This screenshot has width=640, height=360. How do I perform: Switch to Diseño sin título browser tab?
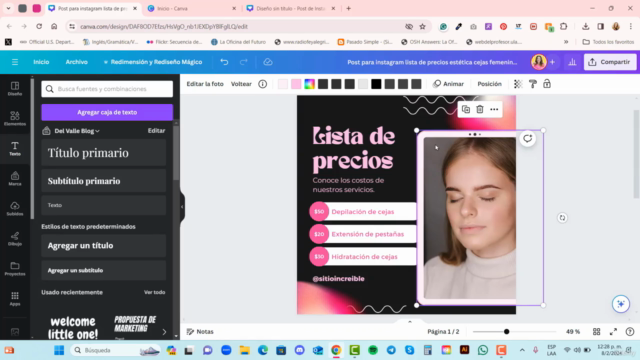pos(290,8)
